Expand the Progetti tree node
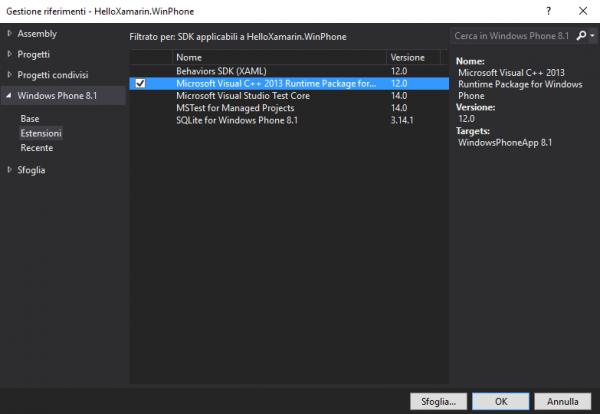Image resolution: width=600 pixels, height=414 pixels. (9, 54)
